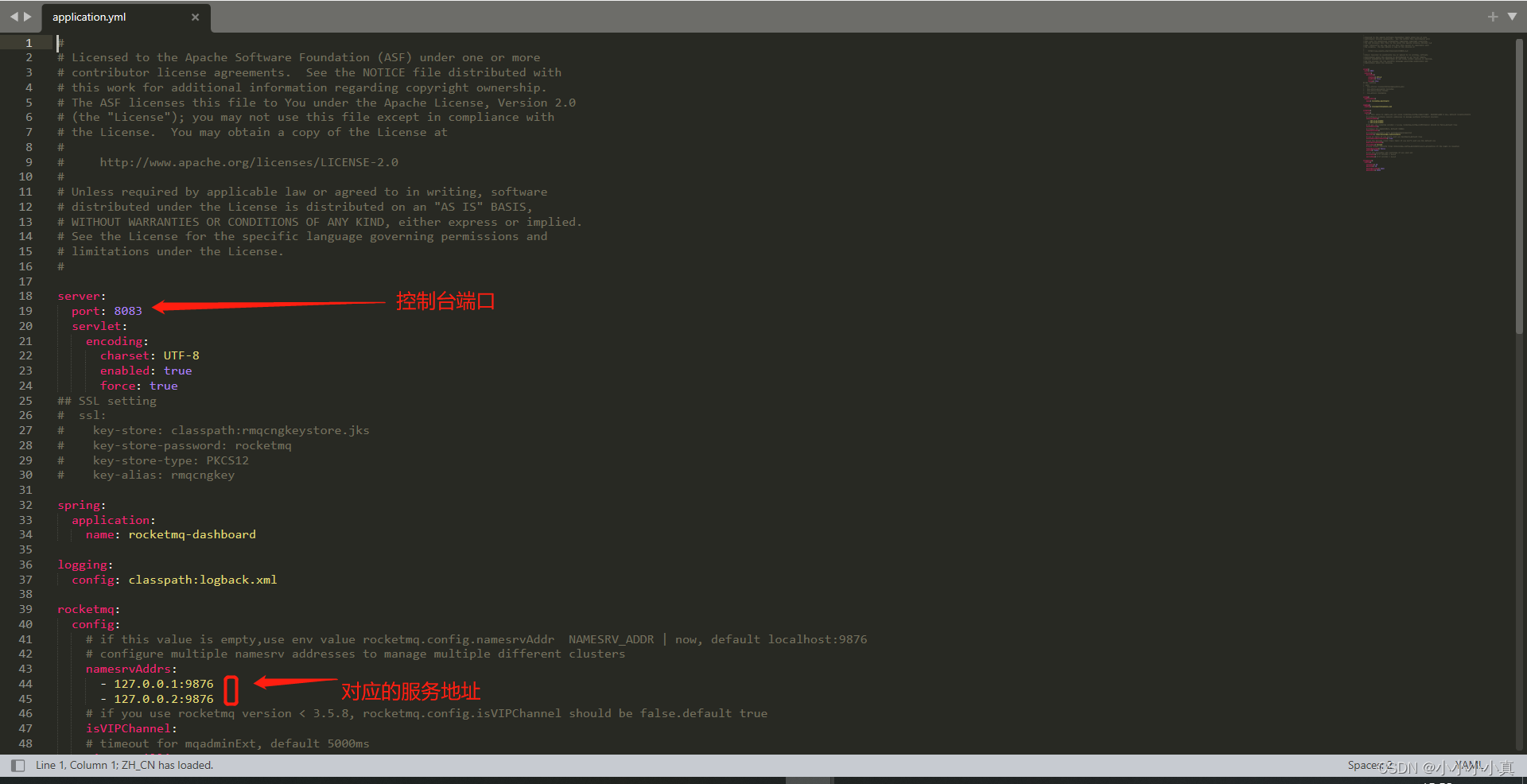This screenshot has width=1527, height=784.
Task: Click the 'rocketmq:' key
Action: [88, 609]
